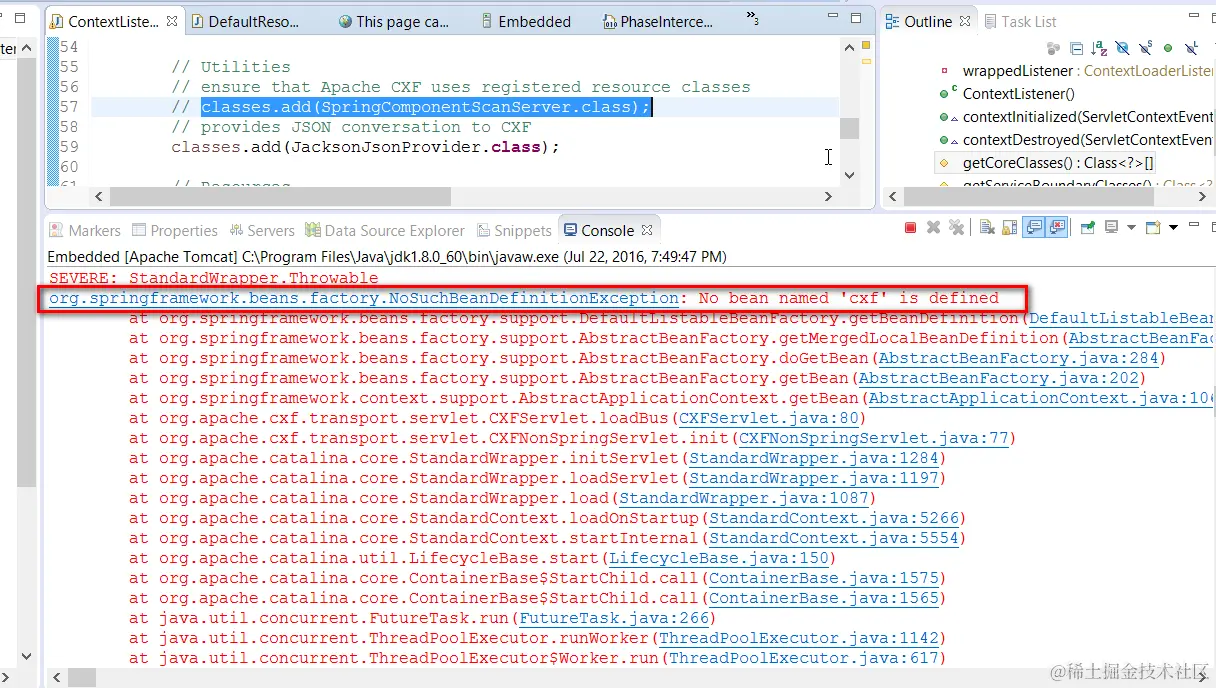The image size is (1216, 688).
Task: Terminate the running process in Console
Action: [x=910, y=228]
